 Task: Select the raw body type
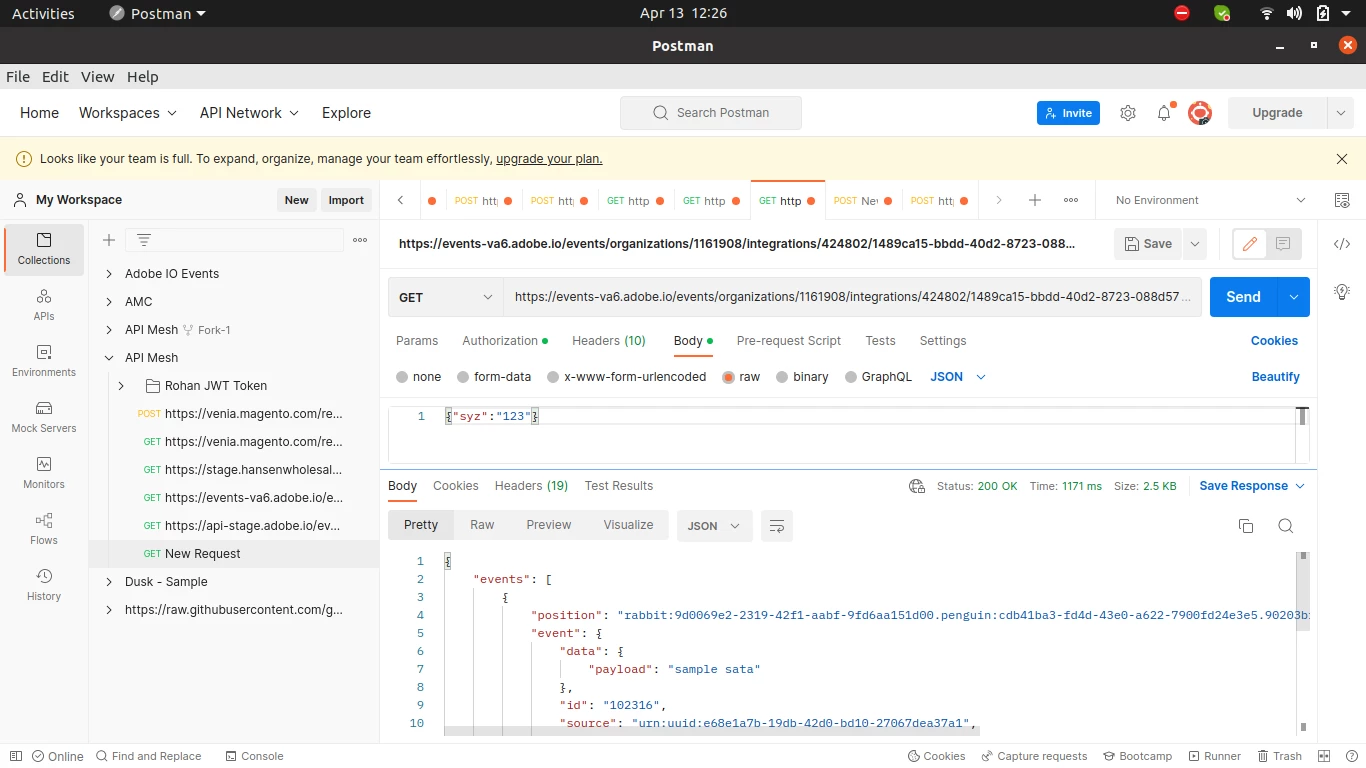coord(729,377)
